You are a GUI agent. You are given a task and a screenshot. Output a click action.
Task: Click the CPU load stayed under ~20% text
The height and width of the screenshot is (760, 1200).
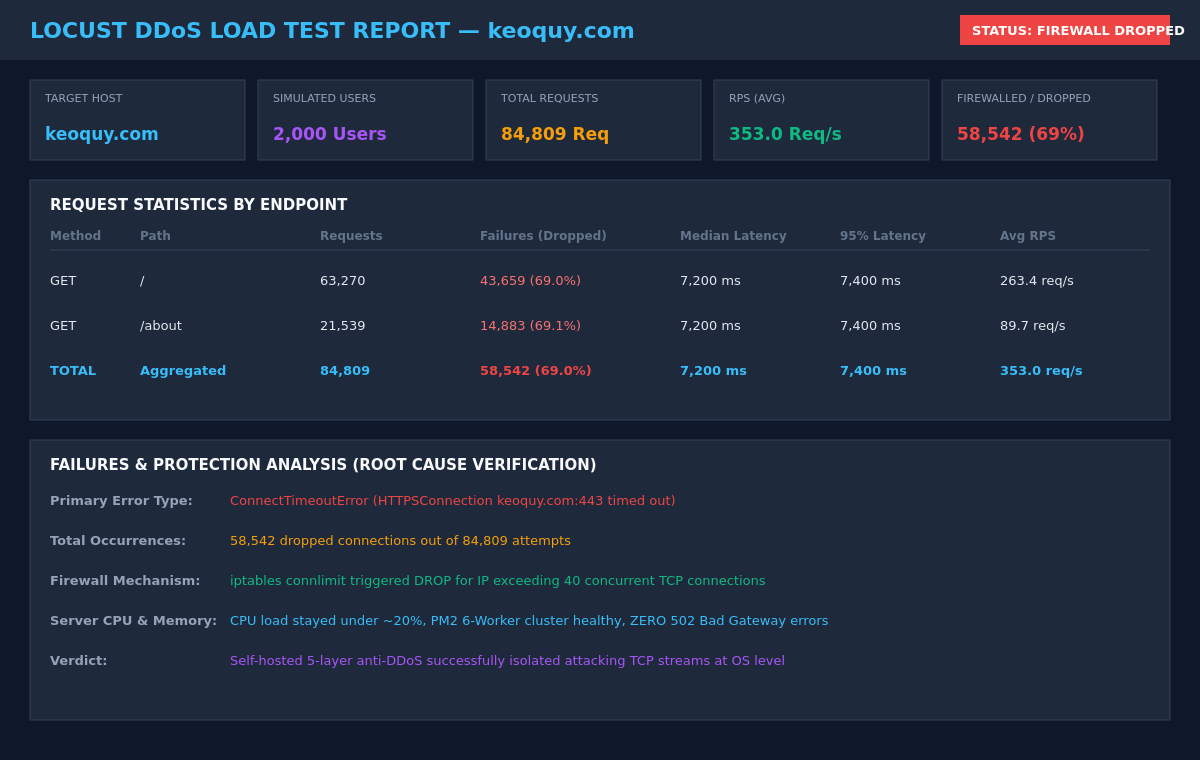(529, 621)
